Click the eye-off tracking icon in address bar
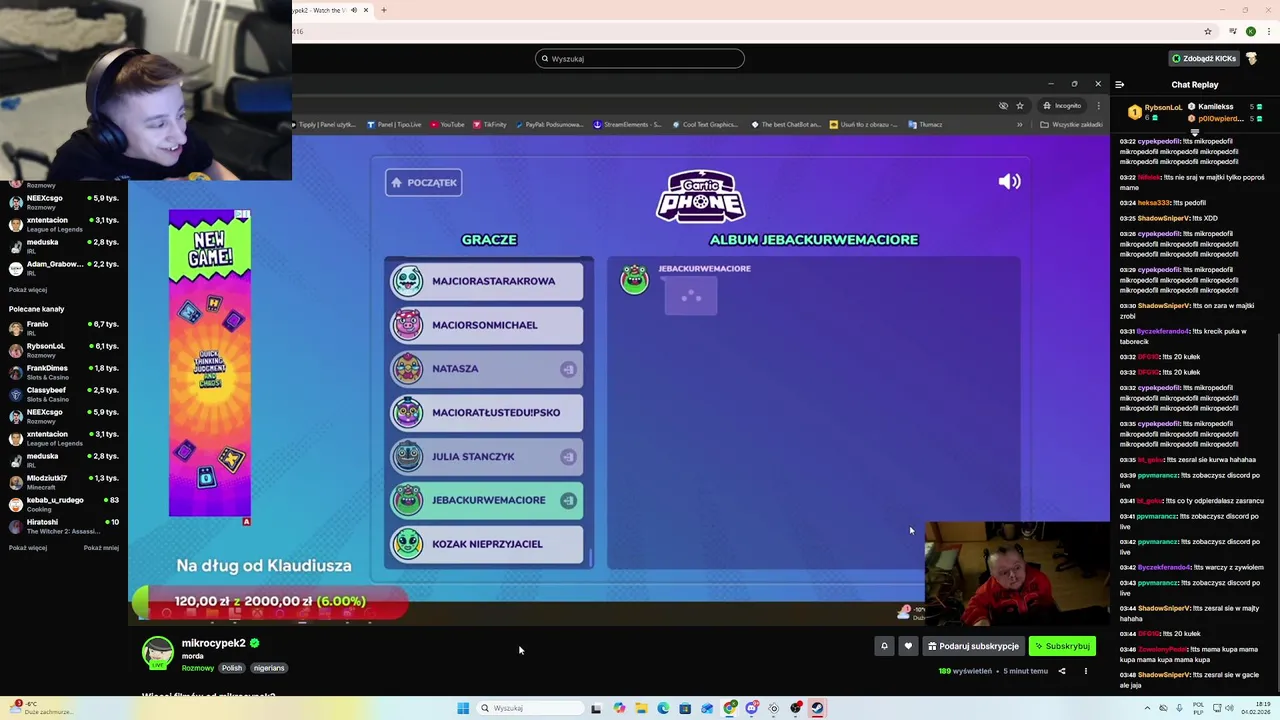Screen dimensions: 1280x720 tap(1003, 105)
